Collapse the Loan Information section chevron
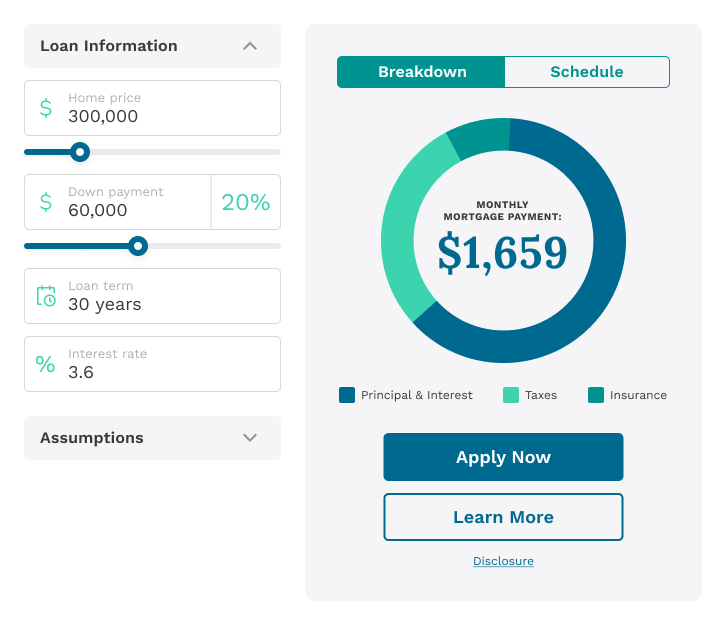Image resolution: width=726 pixels, height=626 pixels. click(x=250, y=46)
